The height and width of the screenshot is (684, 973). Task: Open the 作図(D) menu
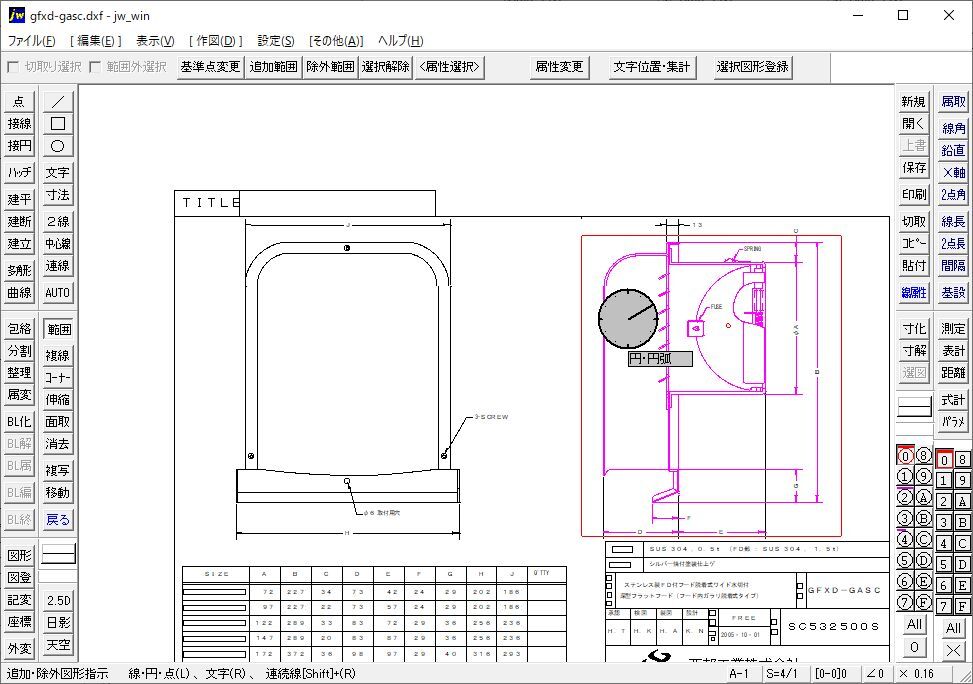[216, 41]
